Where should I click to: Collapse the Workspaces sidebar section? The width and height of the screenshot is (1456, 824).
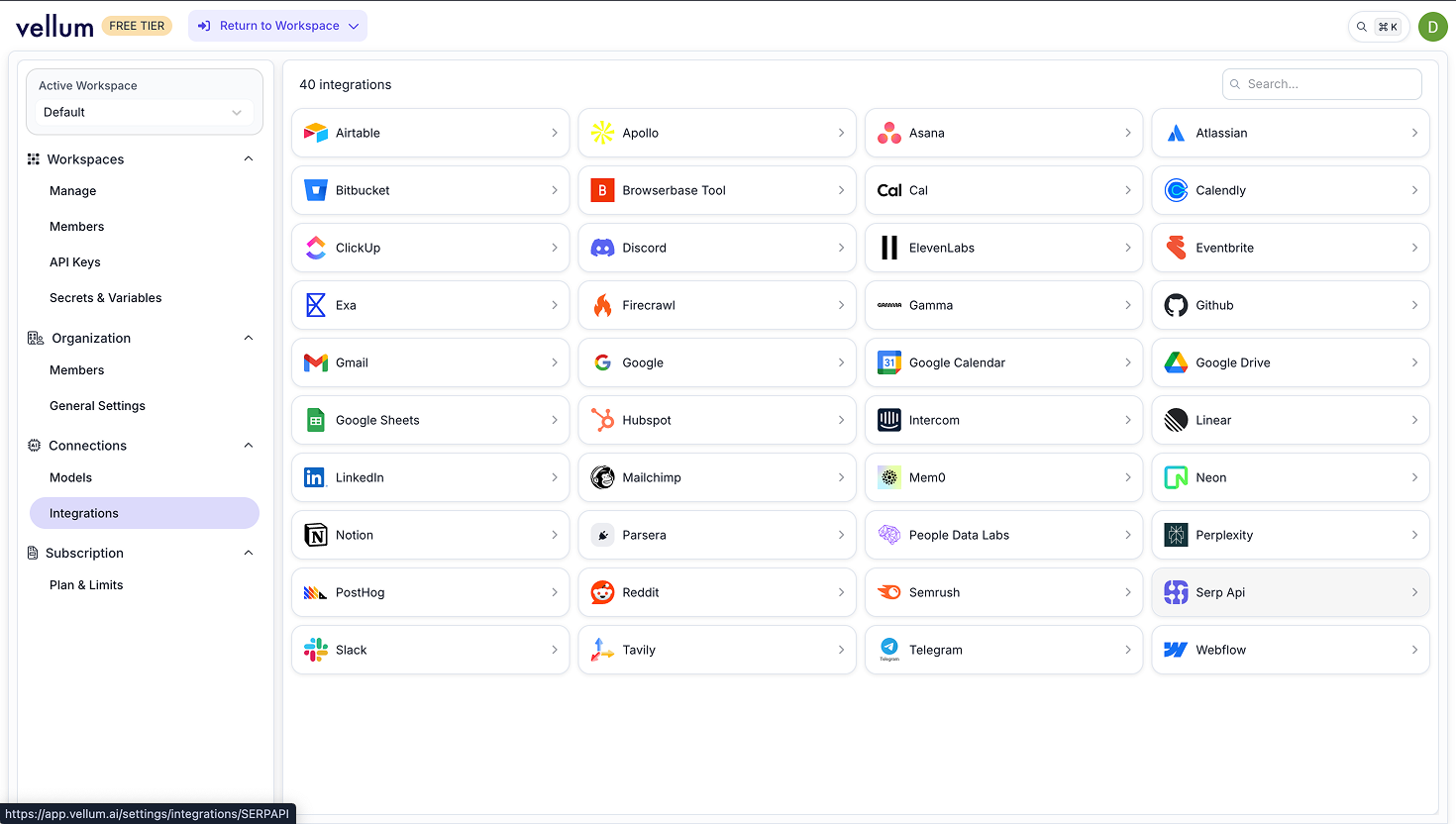tap(249, 158)
